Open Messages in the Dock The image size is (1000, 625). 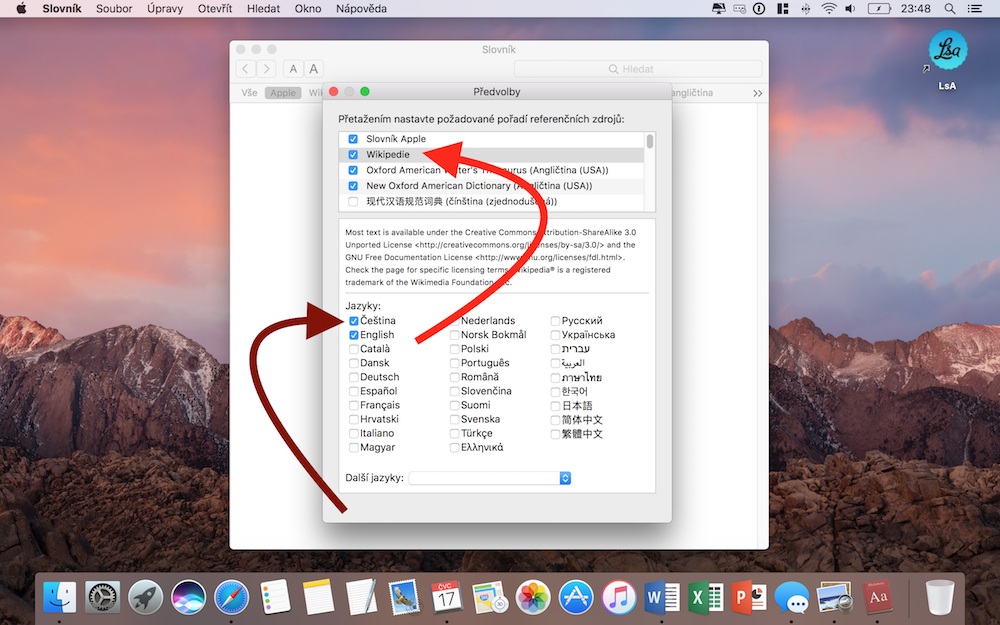[791, 598]
